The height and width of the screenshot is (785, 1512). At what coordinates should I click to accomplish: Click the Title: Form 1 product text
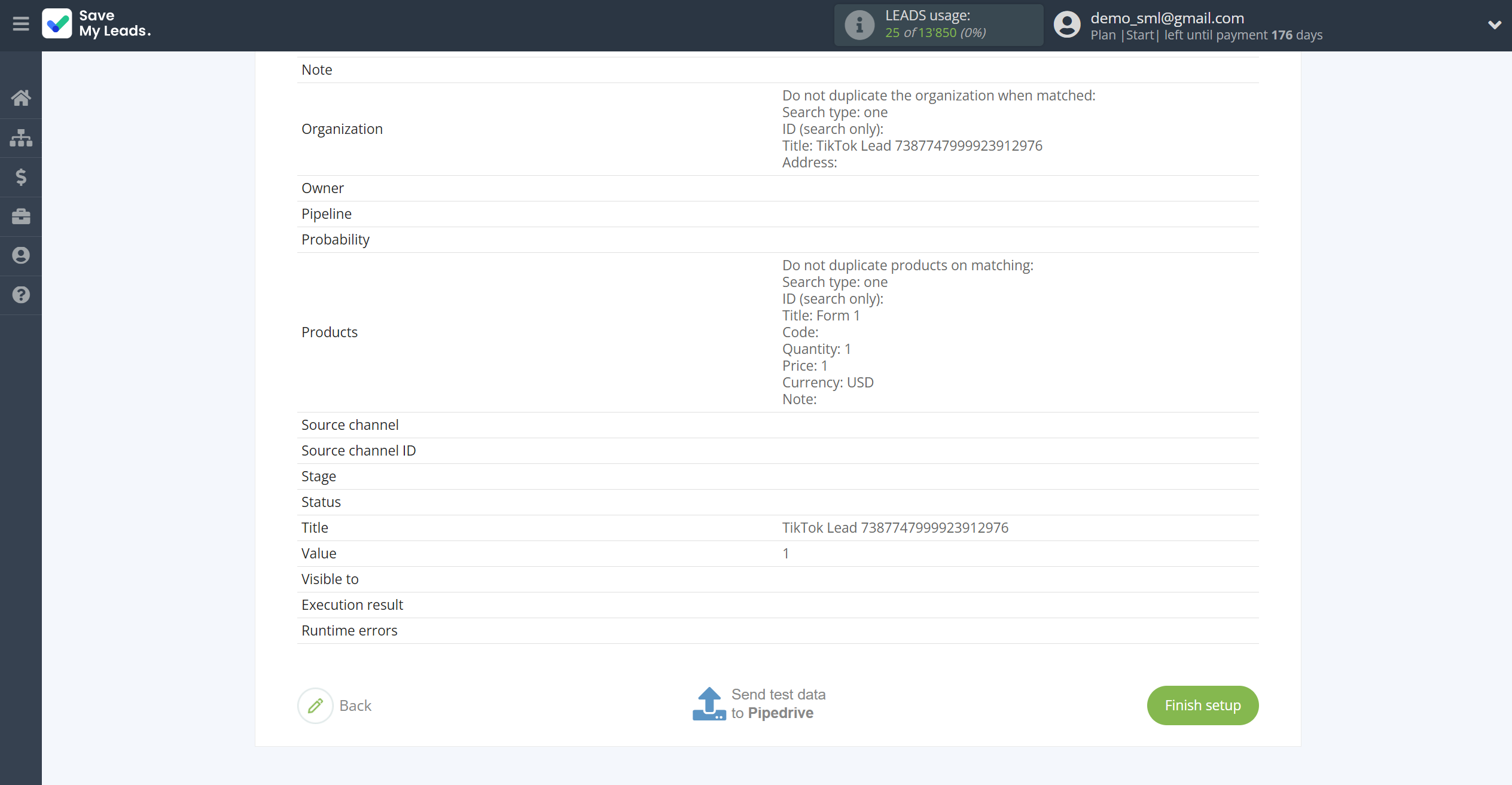(x=821, y=316)
